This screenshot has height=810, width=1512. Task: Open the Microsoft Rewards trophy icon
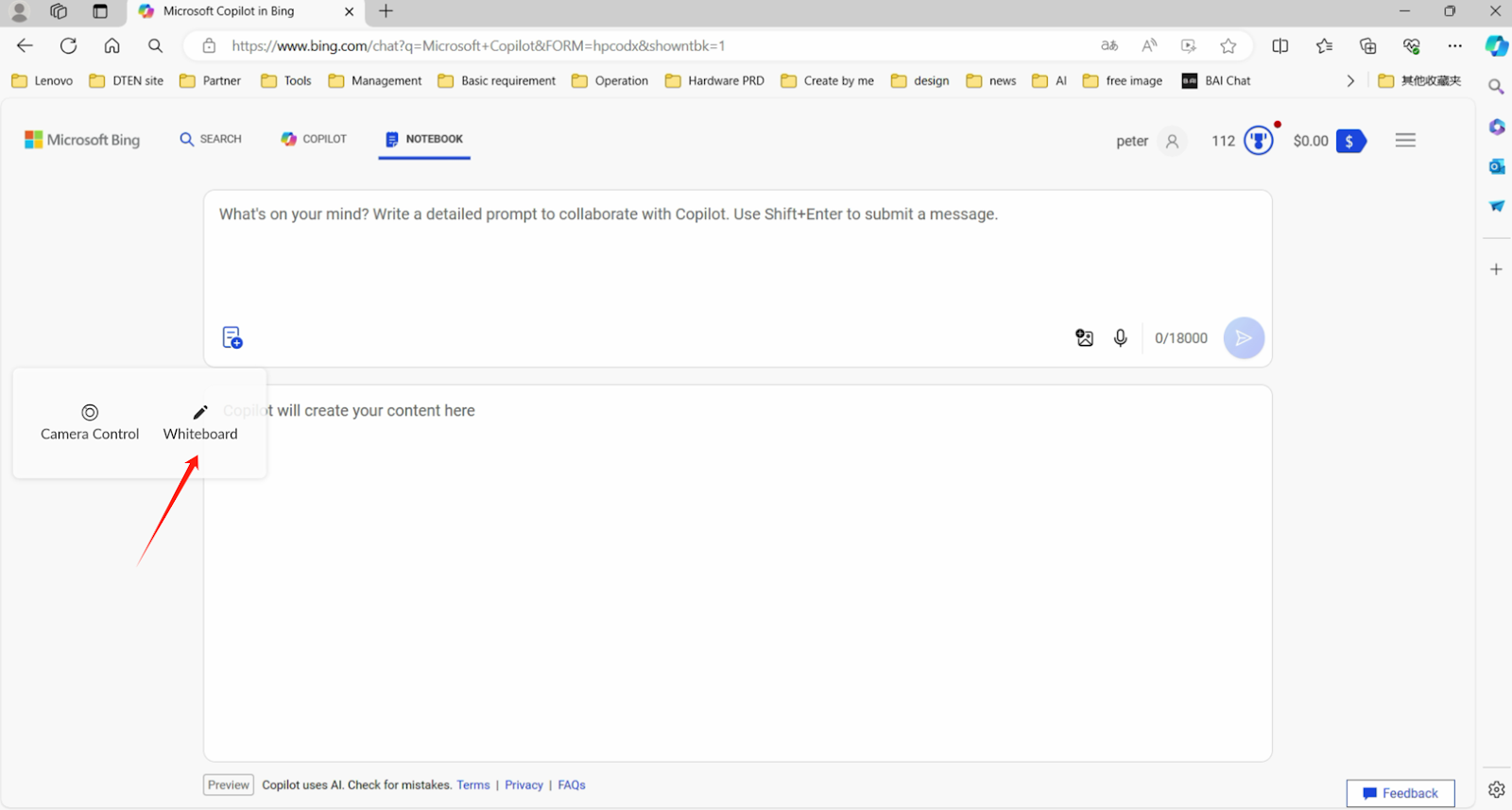(1259, 141)
